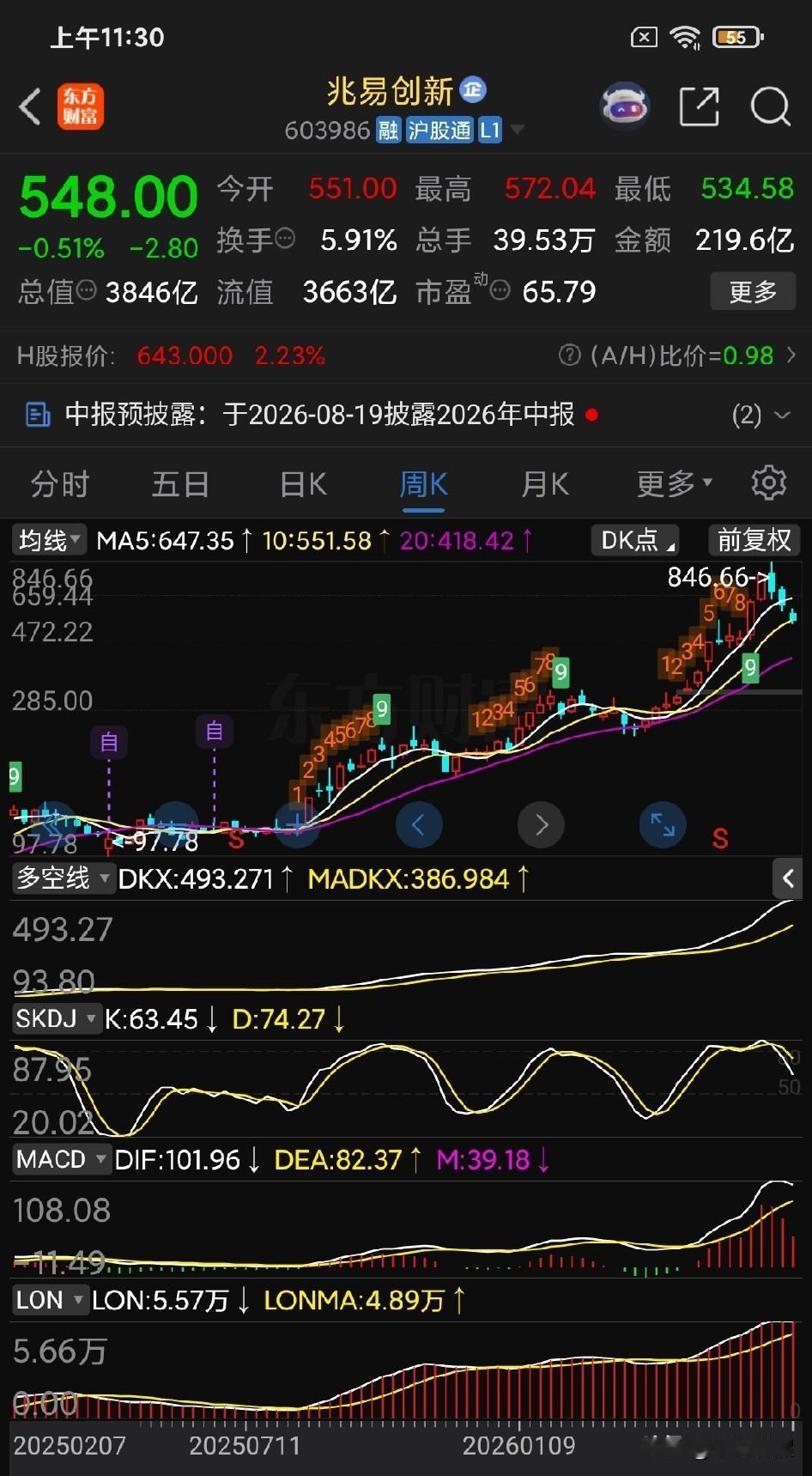
Task: Tap the announcement document icon
Action: 38,415
